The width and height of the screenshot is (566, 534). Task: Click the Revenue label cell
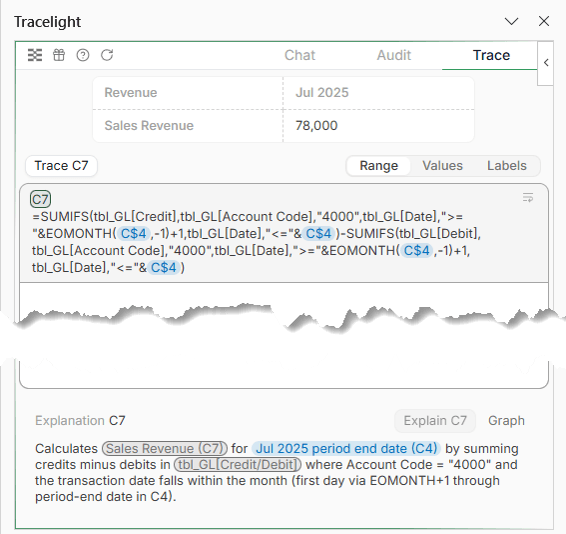tap(188, 93)
